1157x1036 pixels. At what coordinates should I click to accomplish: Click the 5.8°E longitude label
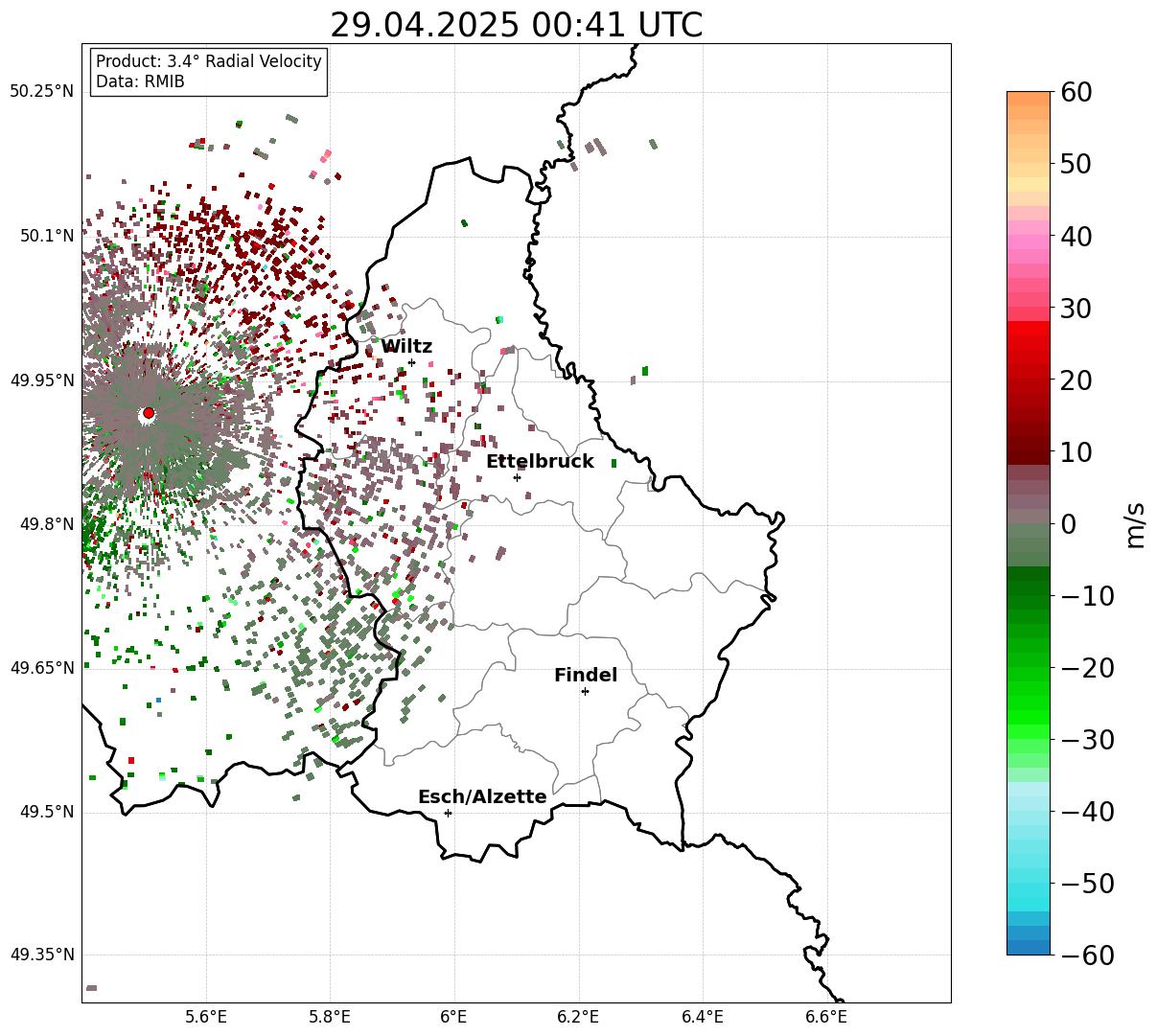pos(331,1018)
